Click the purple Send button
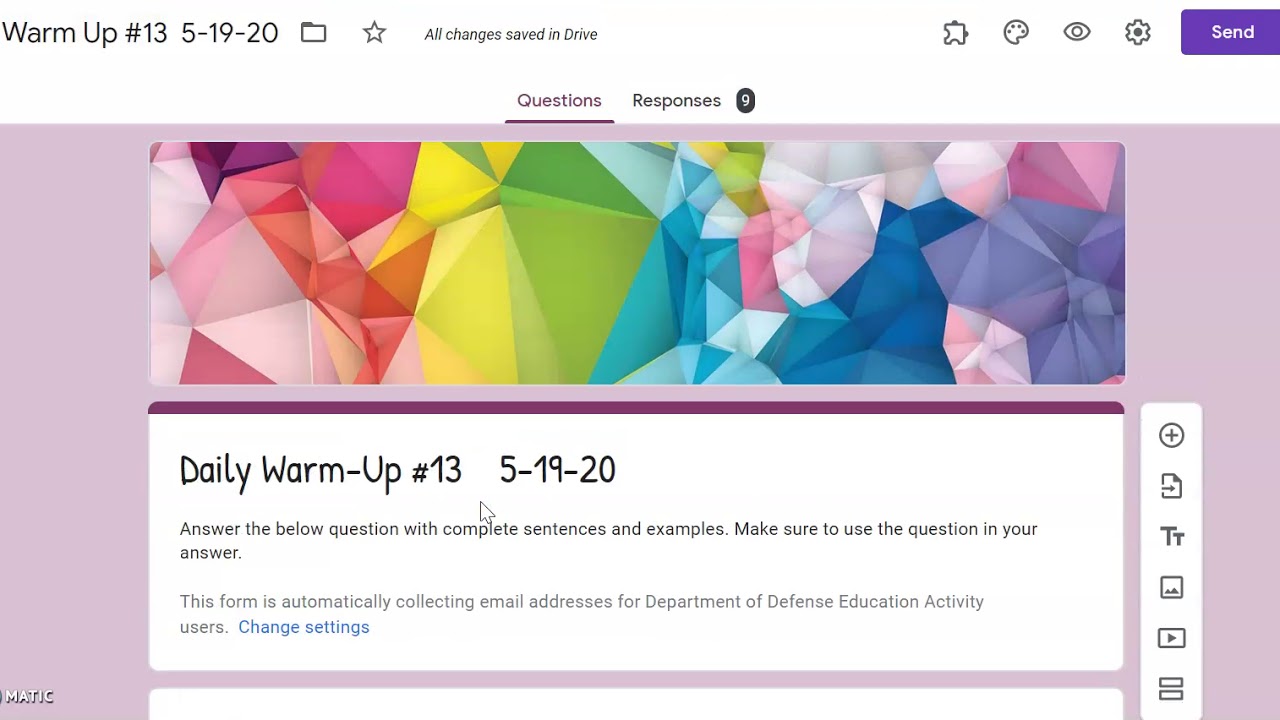This screenshot has height=720, width=1280. pos(1232,32)
